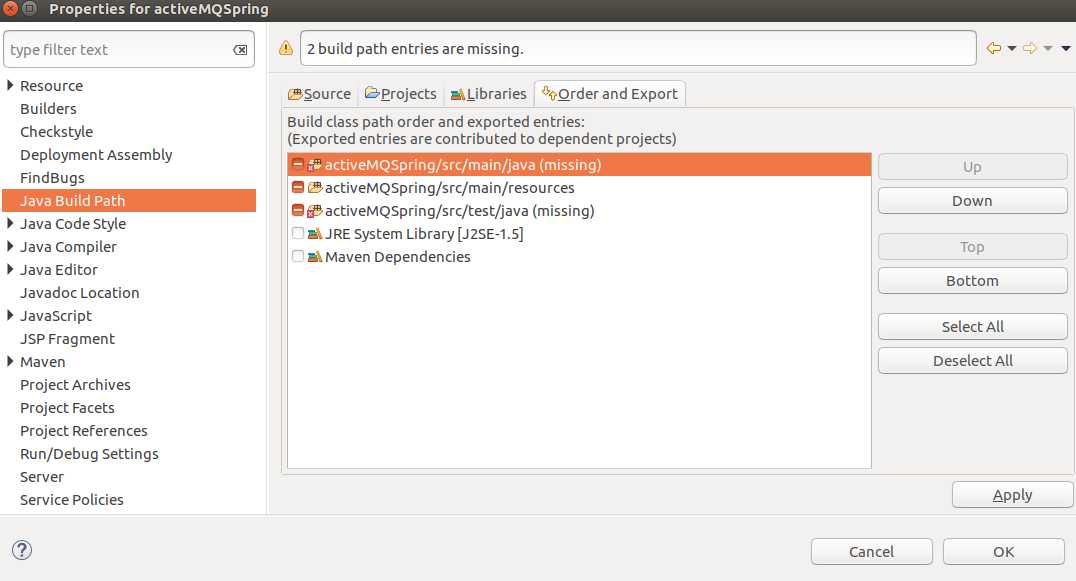
Task: Open Deployment Assembly properties page
Action: [96, 154]
